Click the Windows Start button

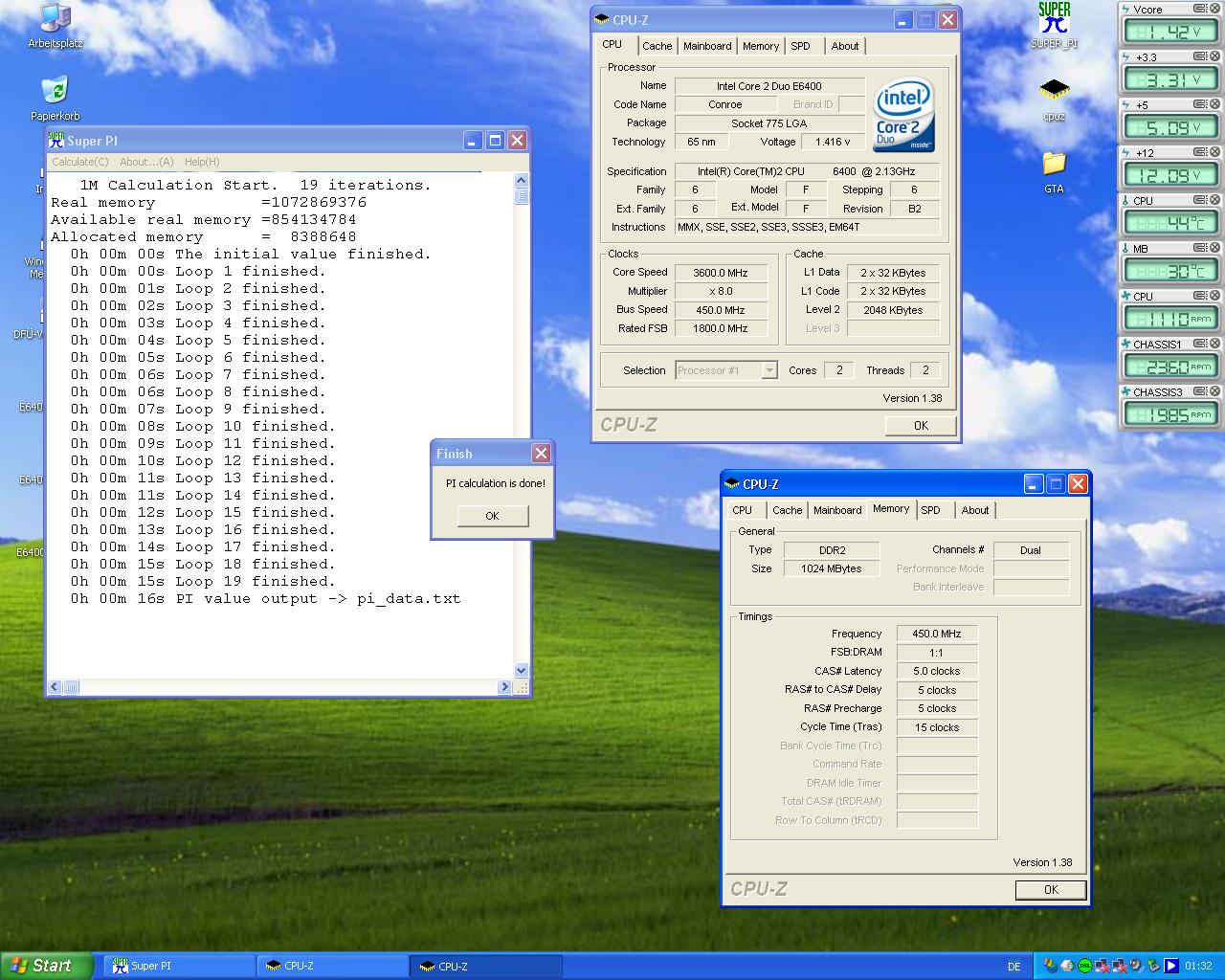click(x=46, y=966)
